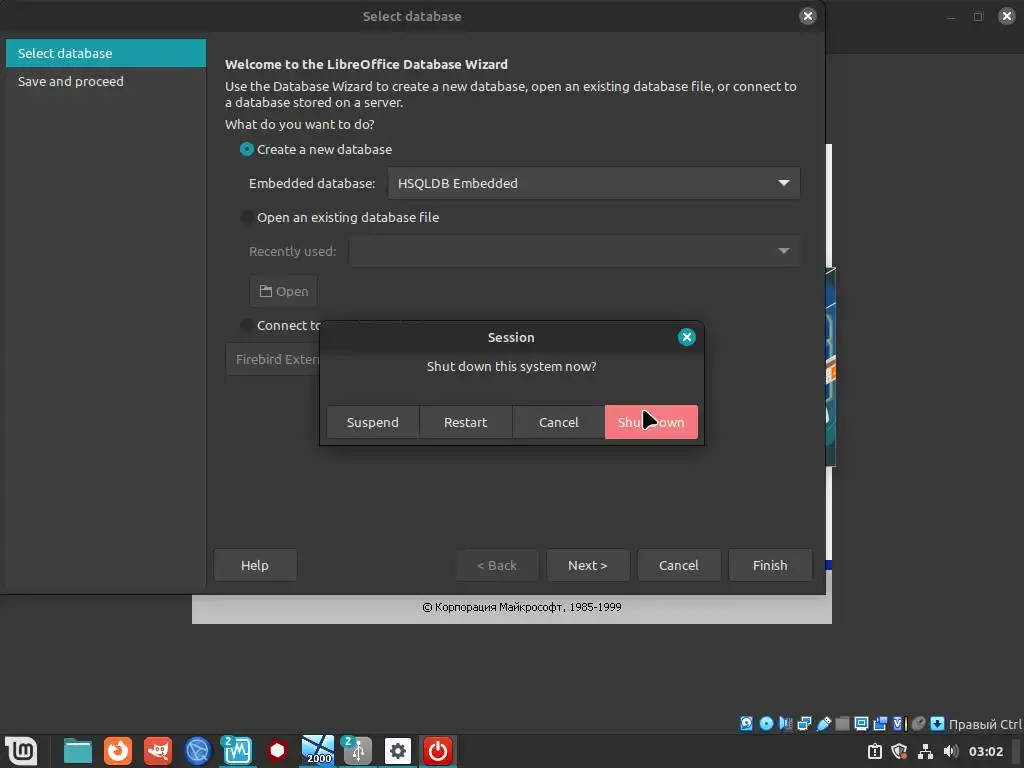
Task: Click Cancel in the Database Wizard
Action: coord(679,565)
